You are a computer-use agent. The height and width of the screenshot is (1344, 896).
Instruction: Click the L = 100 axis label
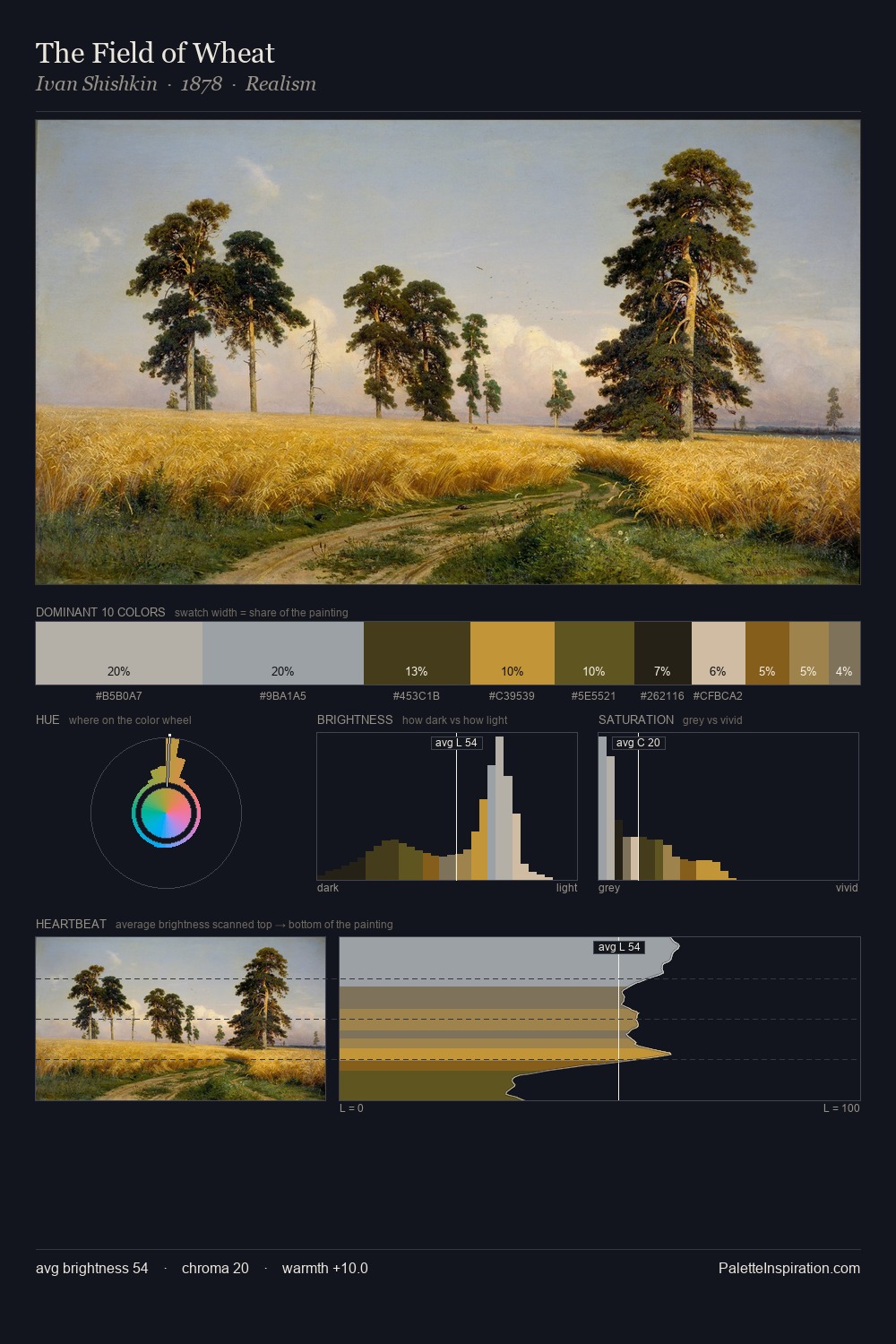coord(841,1108)
